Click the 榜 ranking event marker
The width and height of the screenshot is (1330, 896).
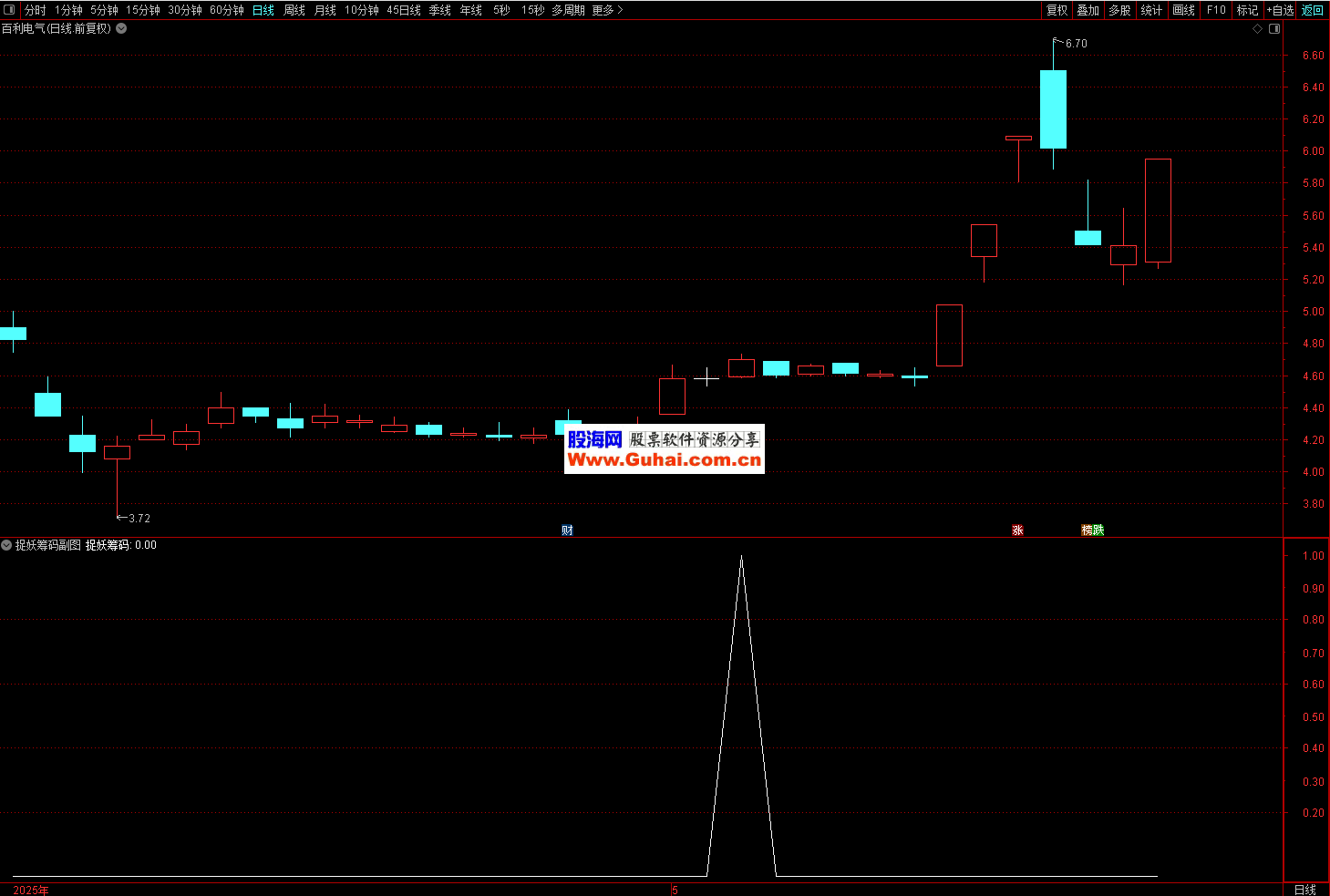(1087, 530)
